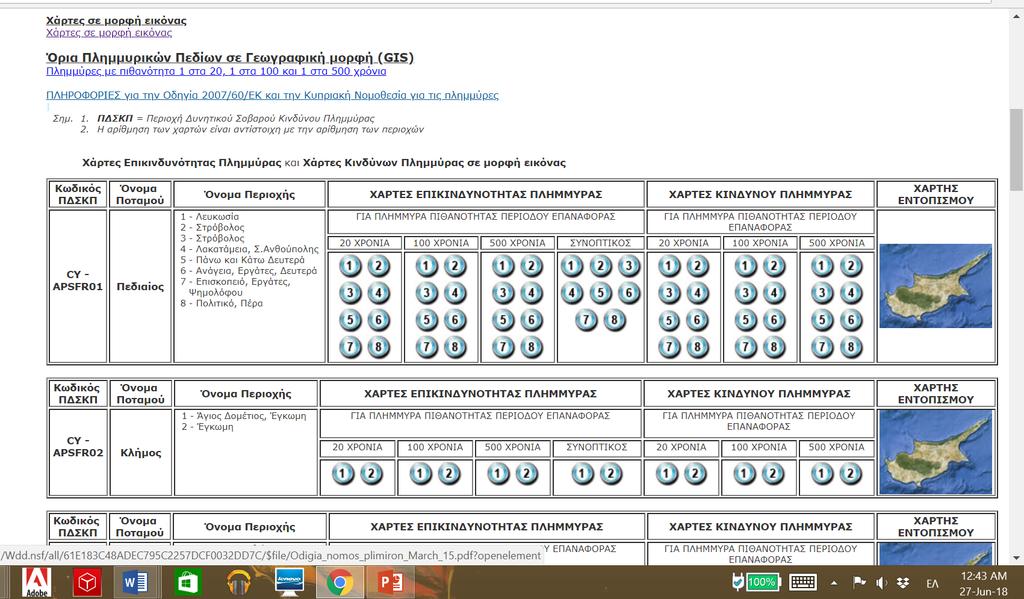The width and height of the screenshot is (1024, 599).
Task: Open Πεδιαίος ΚΙΝΔΥΝΟΥ 20 ΧΡΟΝΙΑ map 2
Action: [x=697, y=266]
